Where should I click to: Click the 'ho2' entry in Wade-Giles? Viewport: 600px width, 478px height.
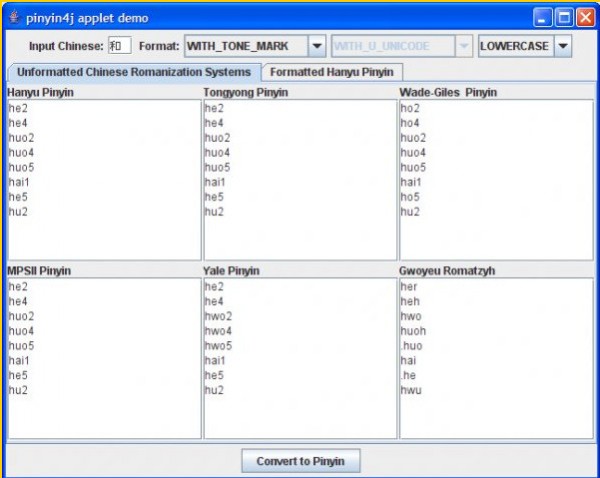410,108
